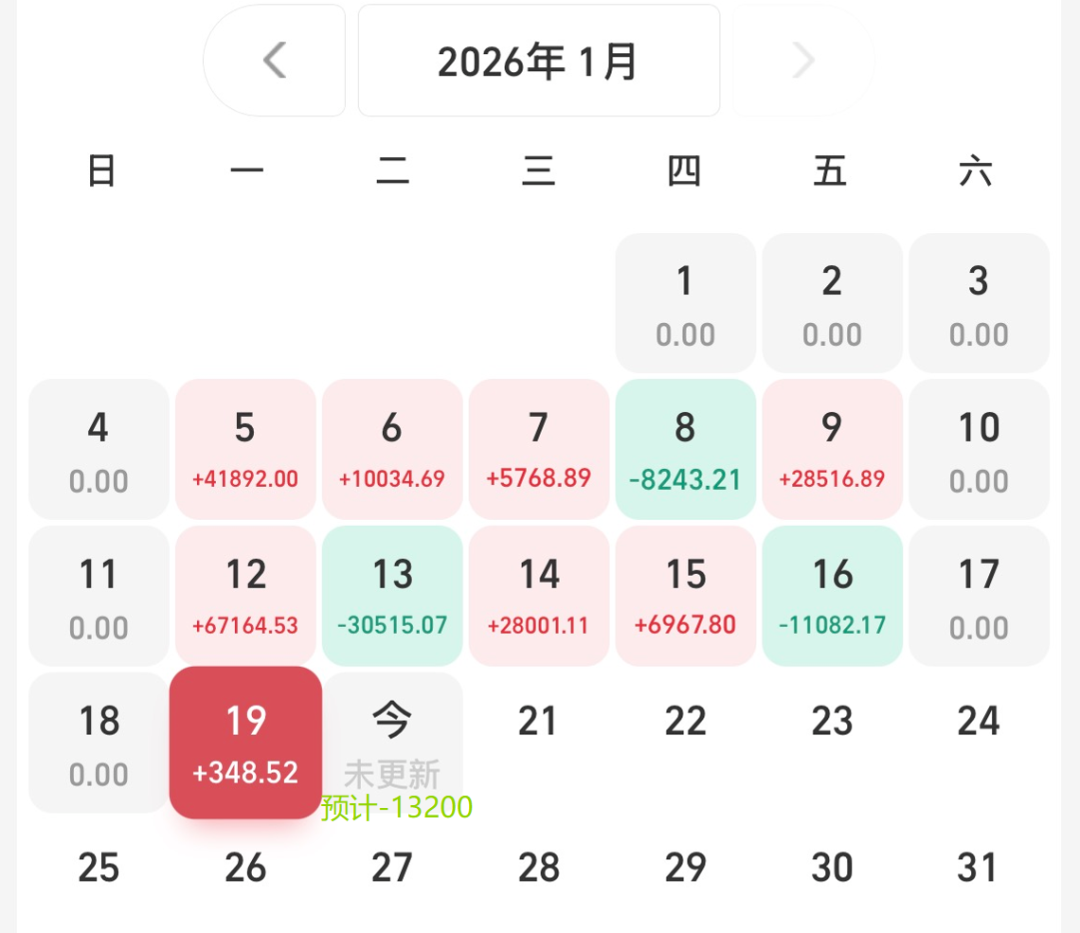Choose date 22 in the calendar
The height and width of the screenshot is (933, 1080).
pos(685,722)
